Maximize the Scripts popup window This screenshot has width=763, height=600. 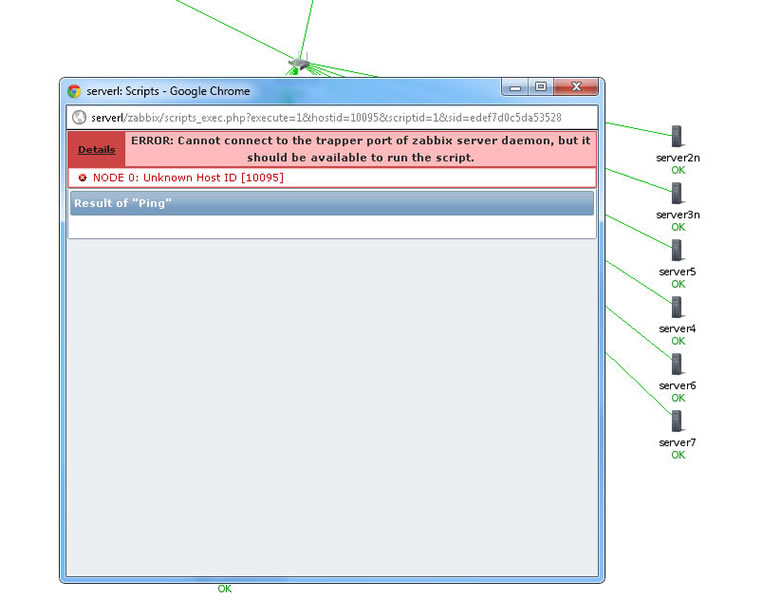point(541,87)
